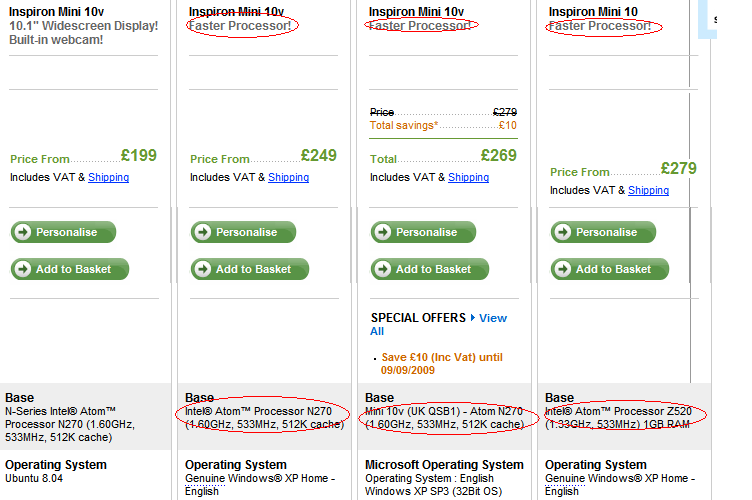Click arrow icon on £269 Add to Basket
This screenshot has height=500, width=752.
pyautogui.click(x=382, y=269)
